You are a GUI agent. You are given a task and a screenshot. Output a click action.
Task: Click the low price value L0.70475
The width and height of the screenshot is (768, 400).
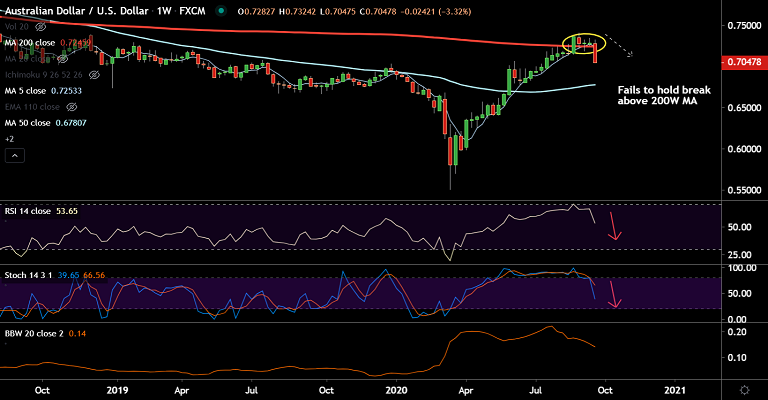pos(337,11)
